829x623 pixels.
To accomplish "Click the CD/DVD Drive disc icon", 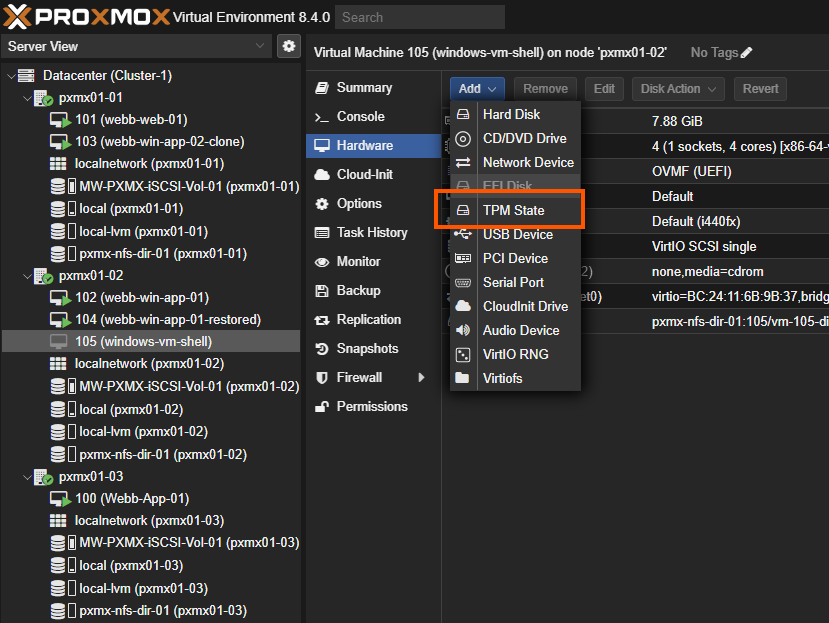I will tap(463, 139).
